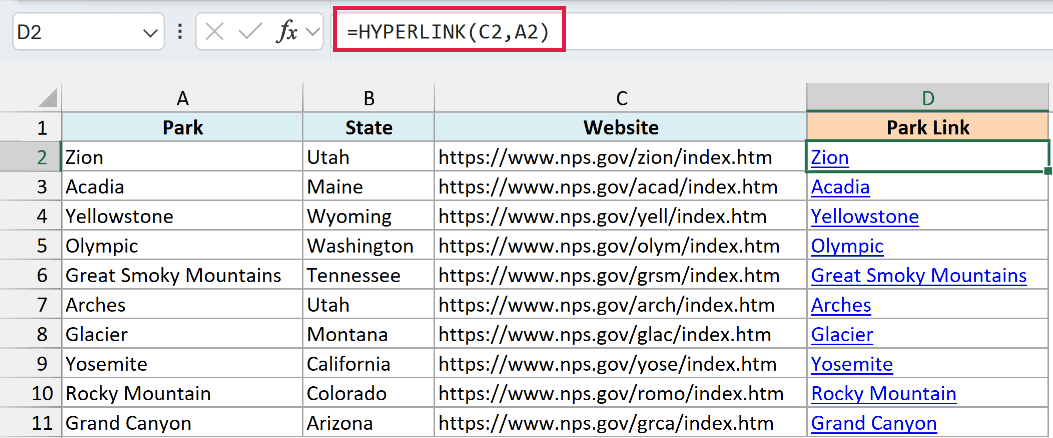Image resolution: width=1053 pixels, height=438 pixels.
Task: Select the Wyoming state cell
Action: 369,216
